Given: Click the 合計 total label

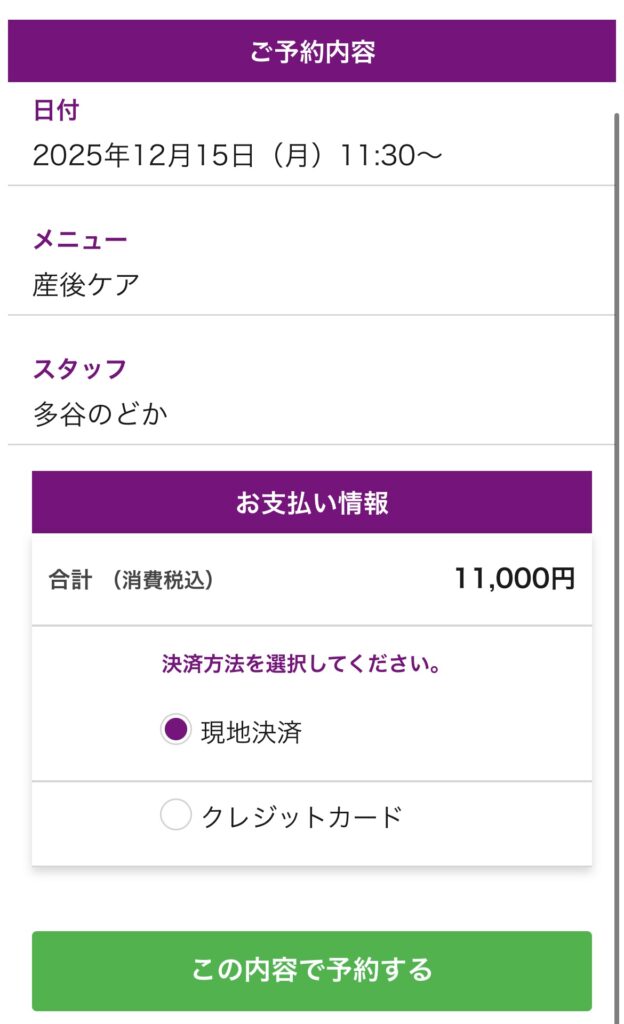Looking at the screenshot, I should pos(70,580).
